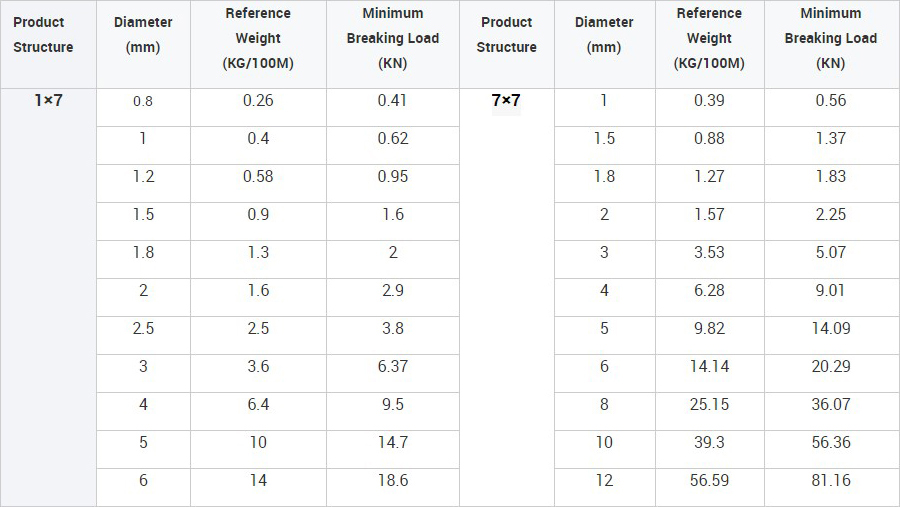Select the 7×7 product structure cell
This screenshot has width=900, height=507.
click(x=506, y=100)
